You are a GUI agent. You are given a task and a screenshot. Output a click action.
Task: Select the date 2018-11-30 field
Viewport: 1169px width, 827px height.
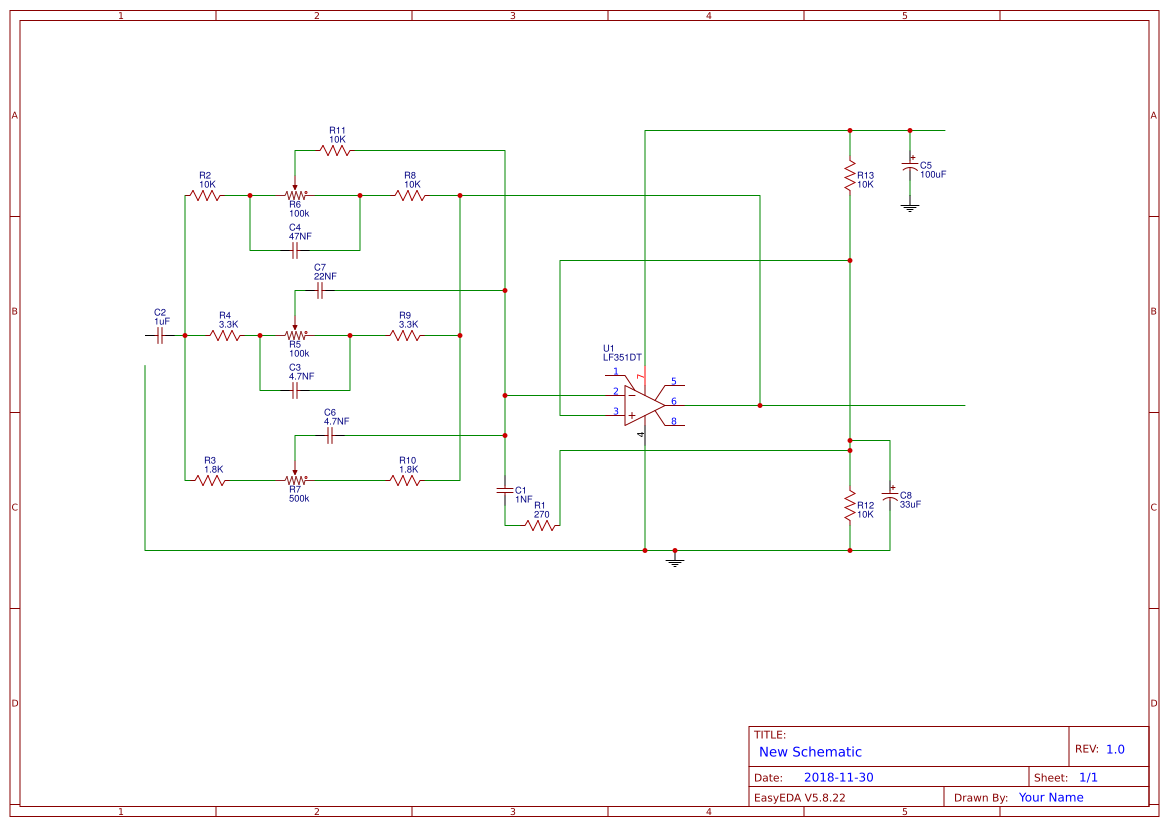tap(840, 776)
